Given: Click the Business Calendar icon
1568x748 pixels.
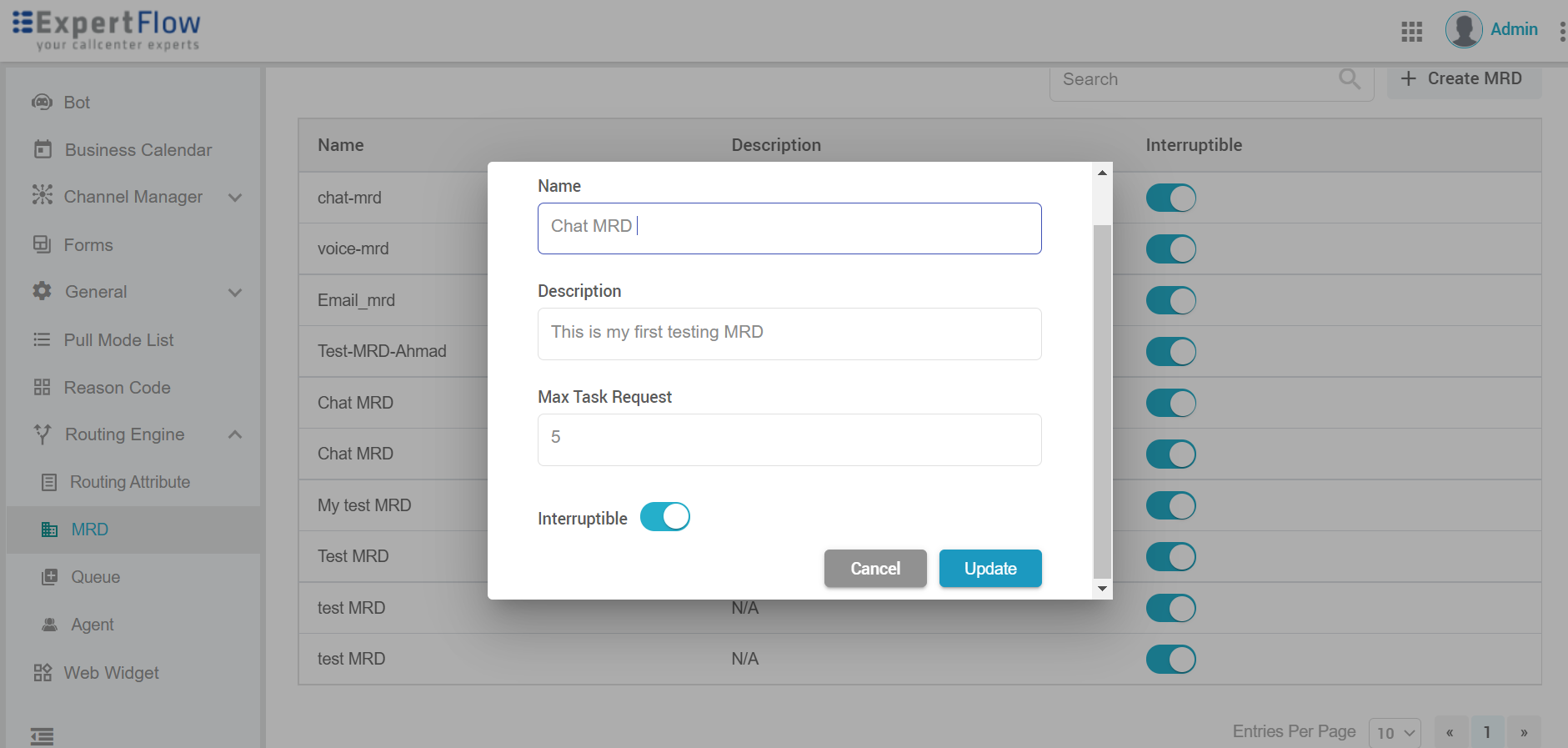Looking at the screenshot, I should [43, 149].
